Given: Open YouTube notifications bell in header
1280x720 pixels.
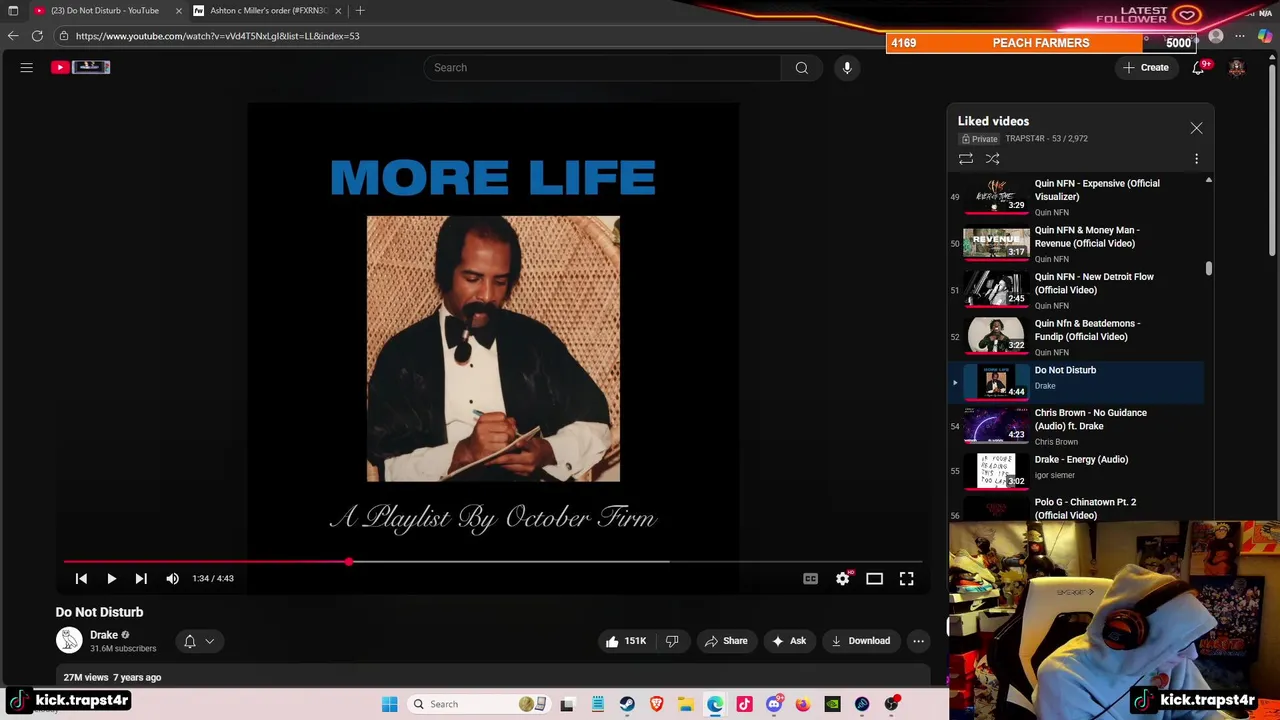Looking at the screenshot, I should (1198, 67).
